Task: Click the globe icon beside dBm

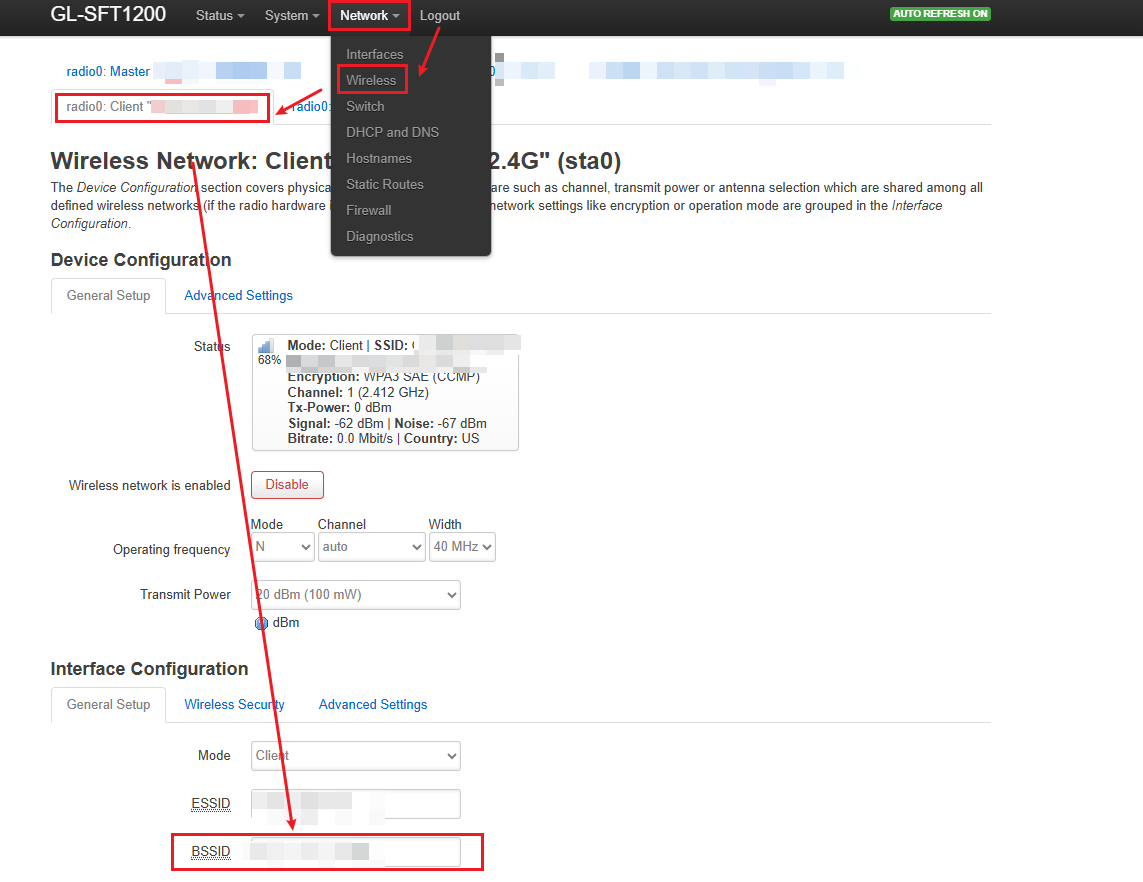Action: click(x=262, y=623)
